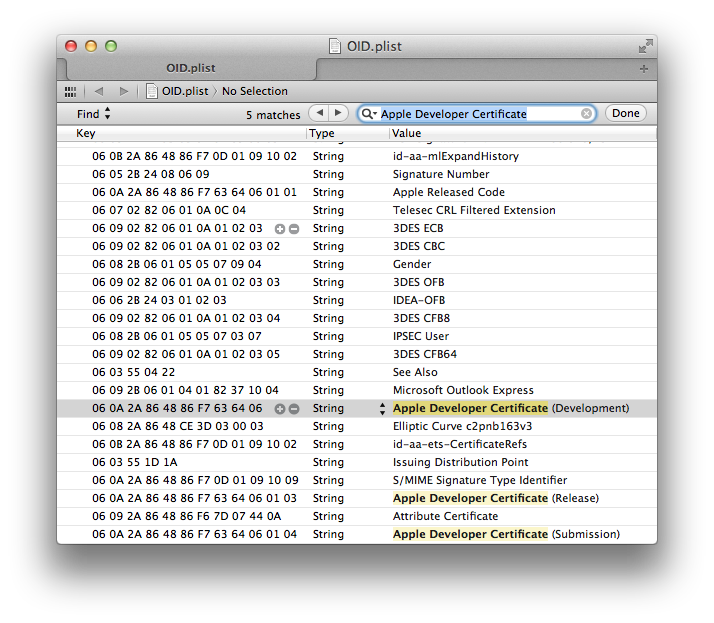Open the related files grid menu
The width and height of the screenshot is (714, 623).
click(x=70, y=91)
